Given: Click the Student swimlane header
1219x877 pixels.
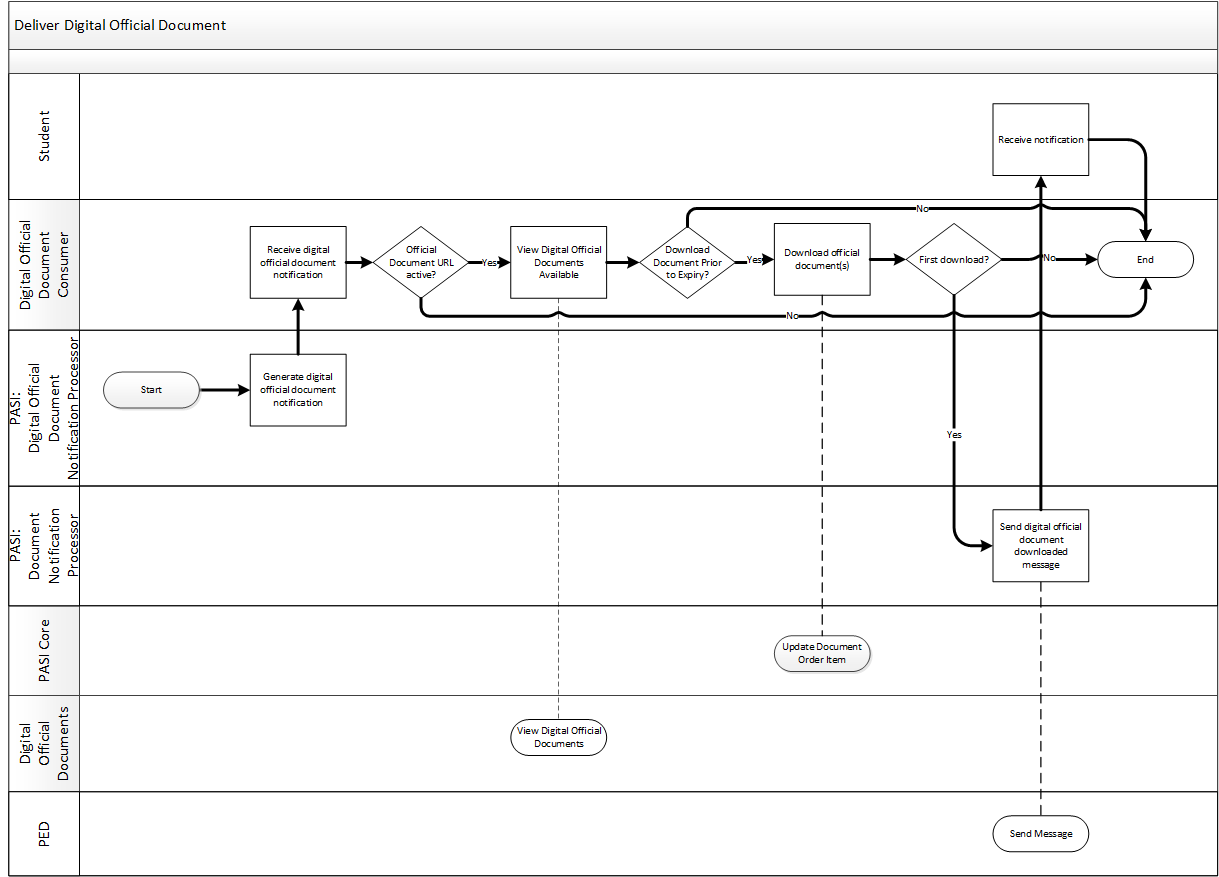Looking at the screenshot, I should [x=43, y=136].
